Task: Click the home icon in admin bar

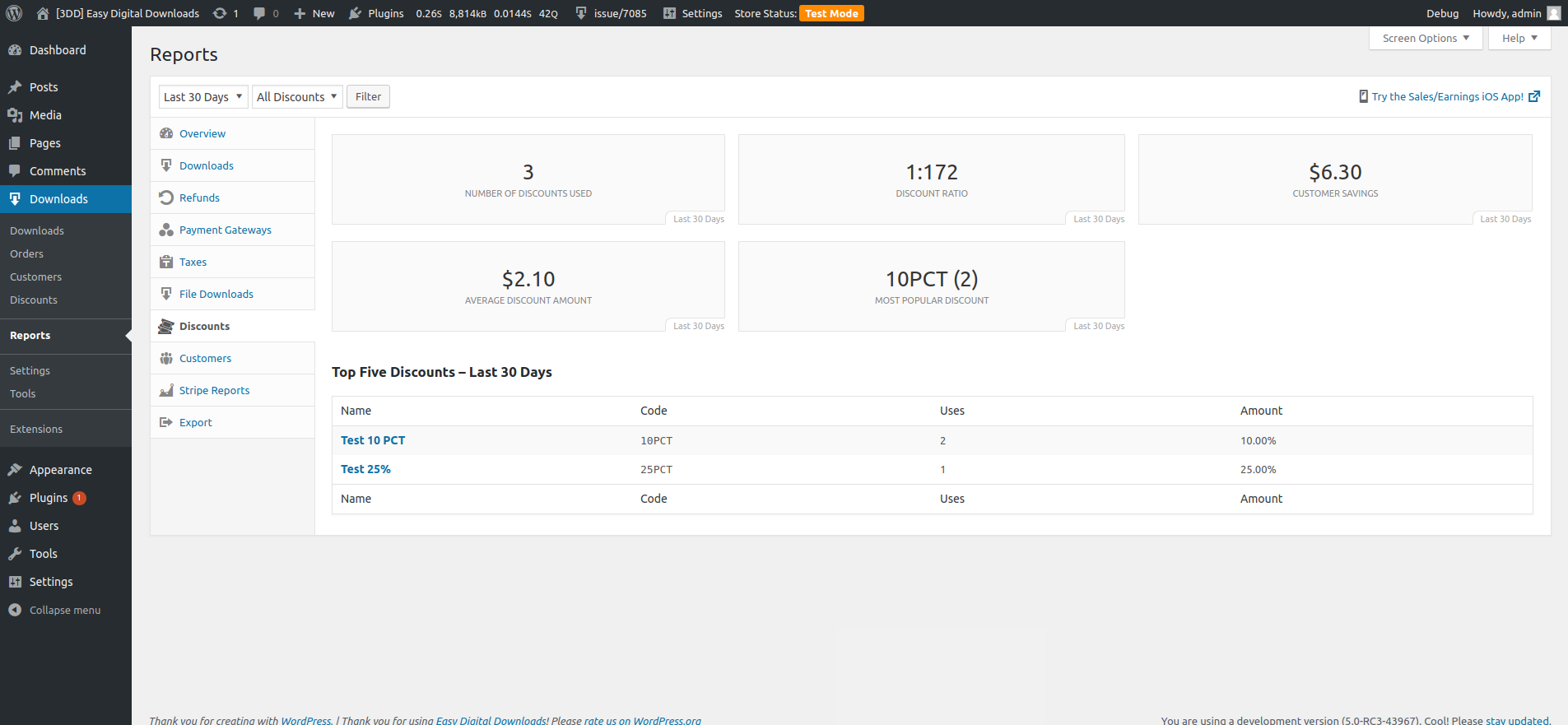Action: (x=43, y=13)
